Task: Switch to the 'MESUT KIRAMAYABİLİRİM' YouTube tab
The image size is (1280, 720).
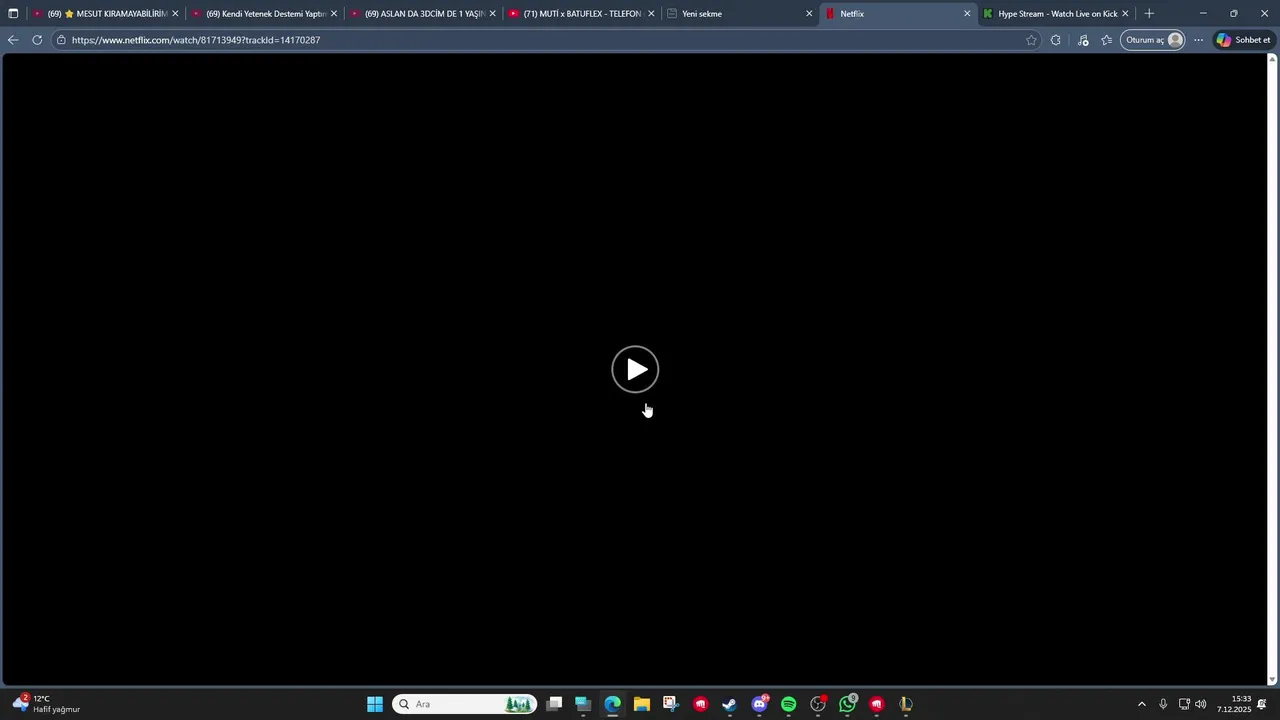Action: coord(104,14)
